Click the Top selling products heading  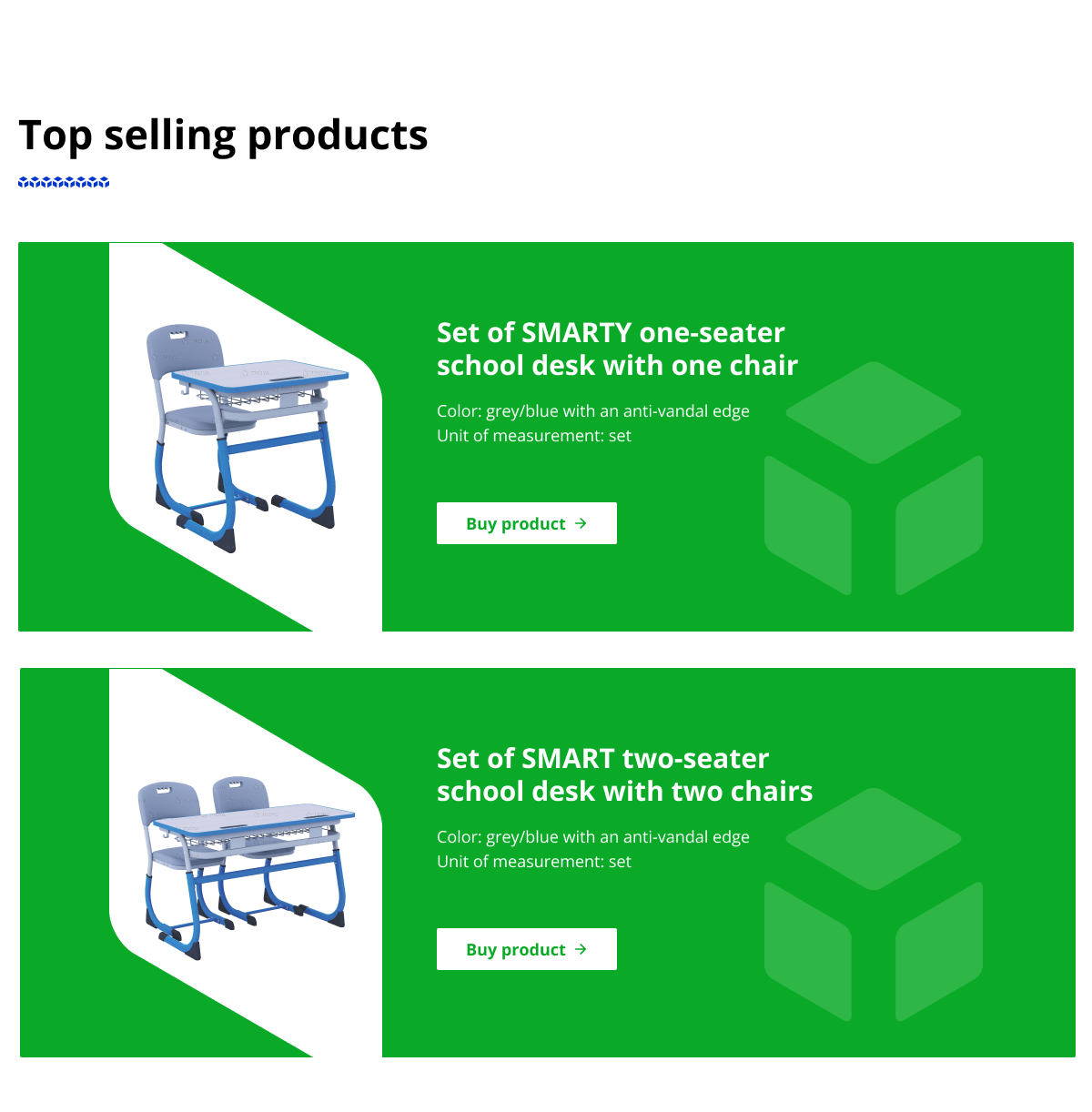(223, 136)
